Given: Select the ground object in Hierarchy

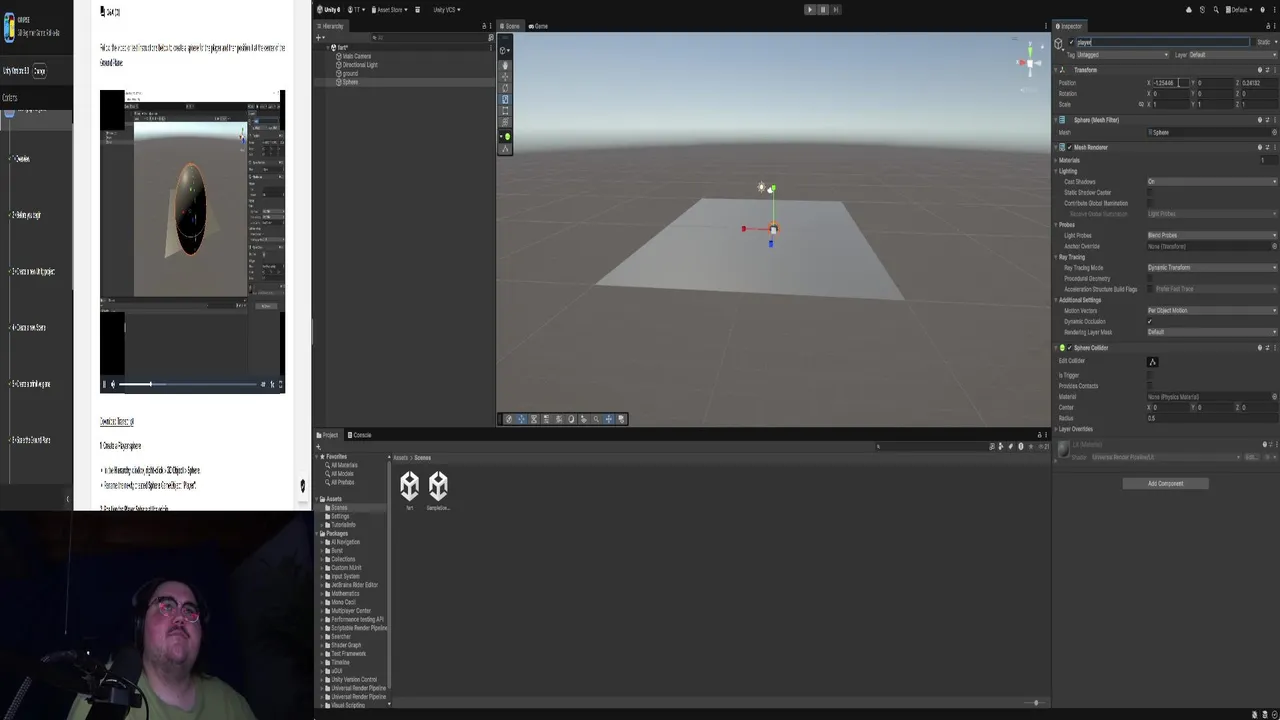Looking at the screenshot, I should pyautogui.click(x=348, y=73).
